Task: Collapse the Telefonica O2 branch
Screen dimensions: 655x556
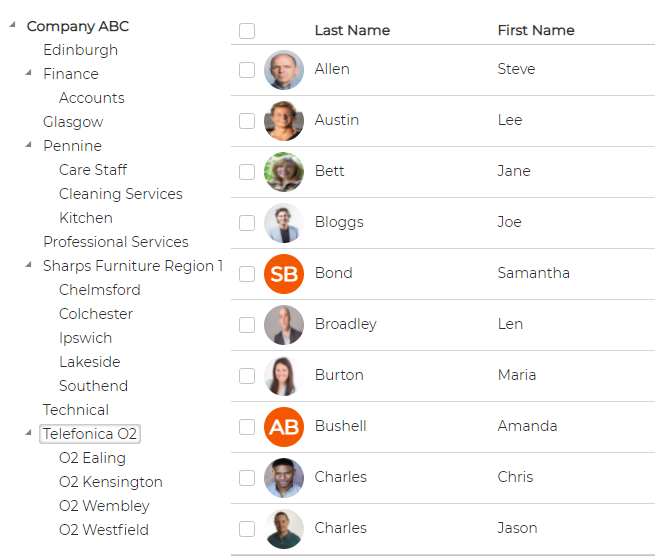Action: click(x=28, y=433)
